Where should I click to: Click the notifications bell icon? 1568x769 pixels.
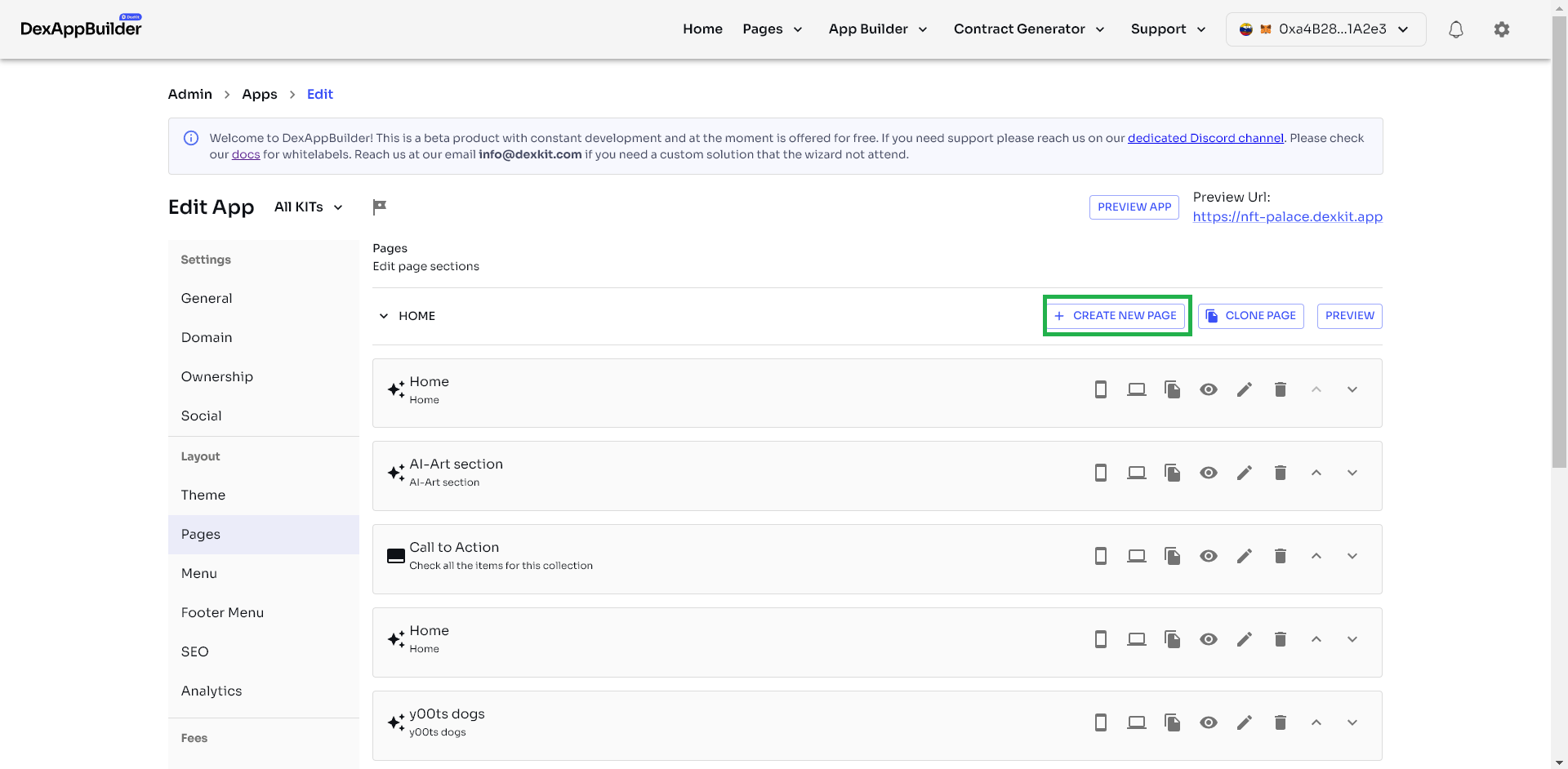1455,29
